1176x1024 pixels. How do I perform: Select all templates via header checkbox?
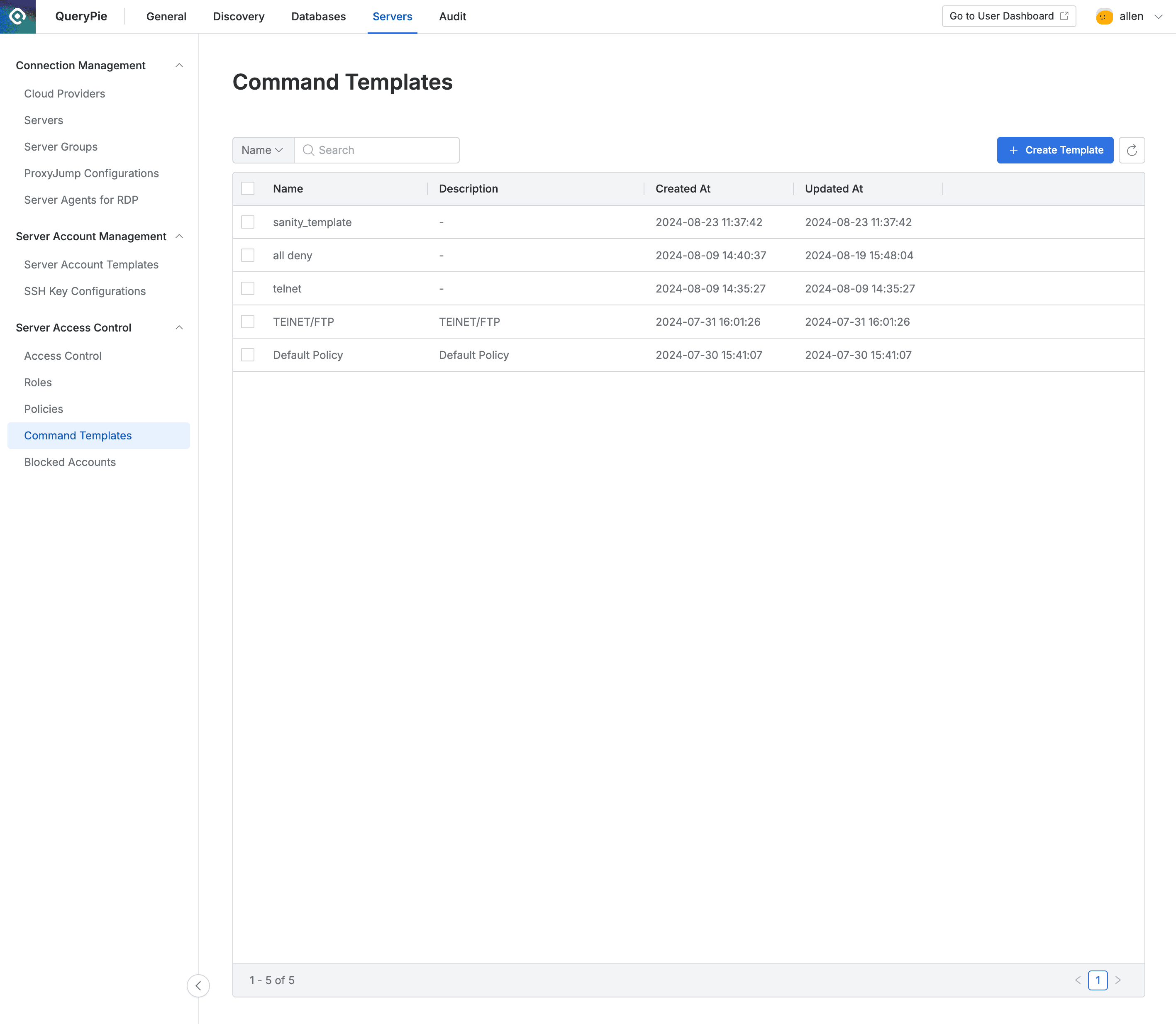[x=247, y=188]
